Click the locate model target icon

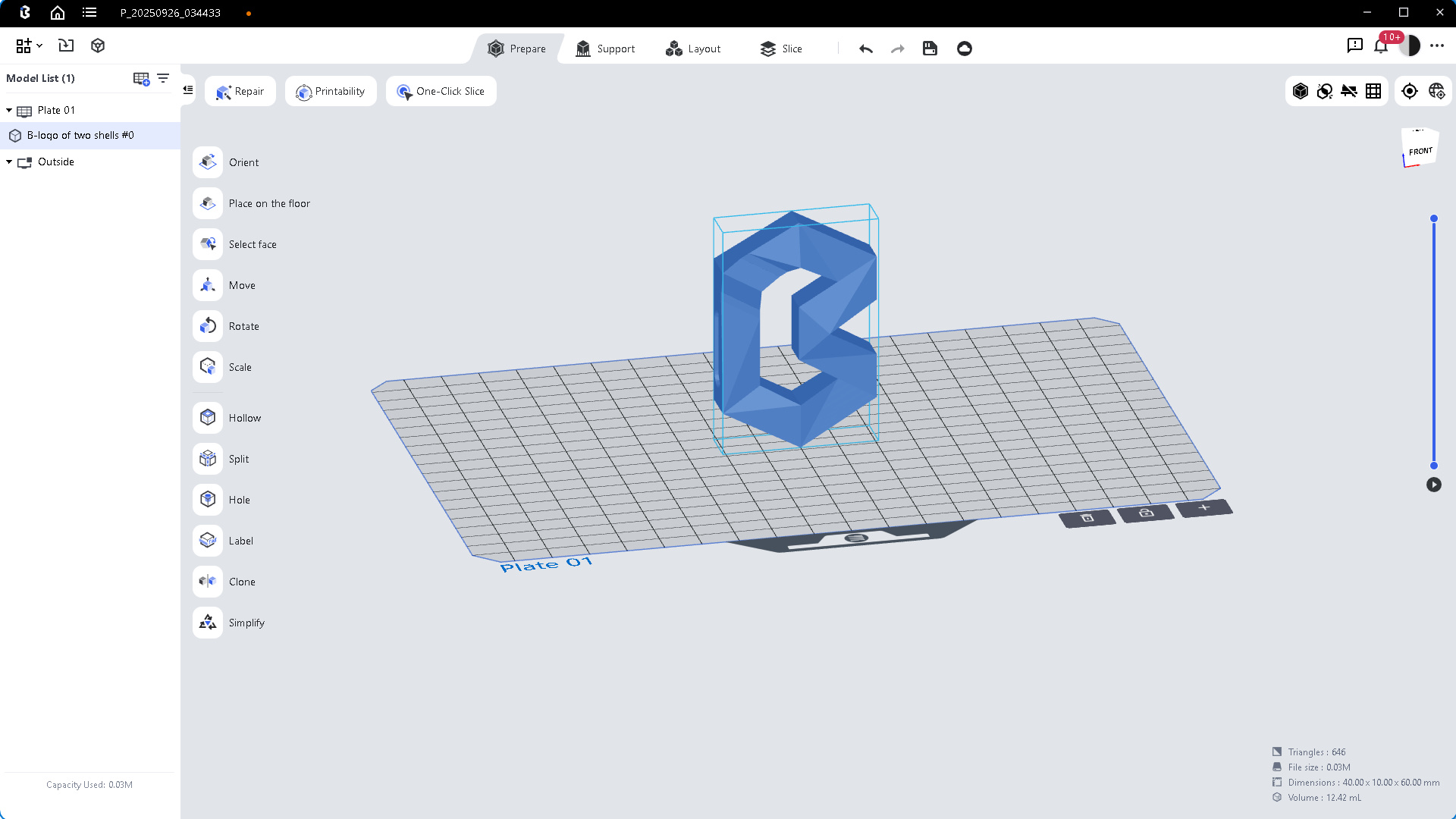tap(1410, 91)
